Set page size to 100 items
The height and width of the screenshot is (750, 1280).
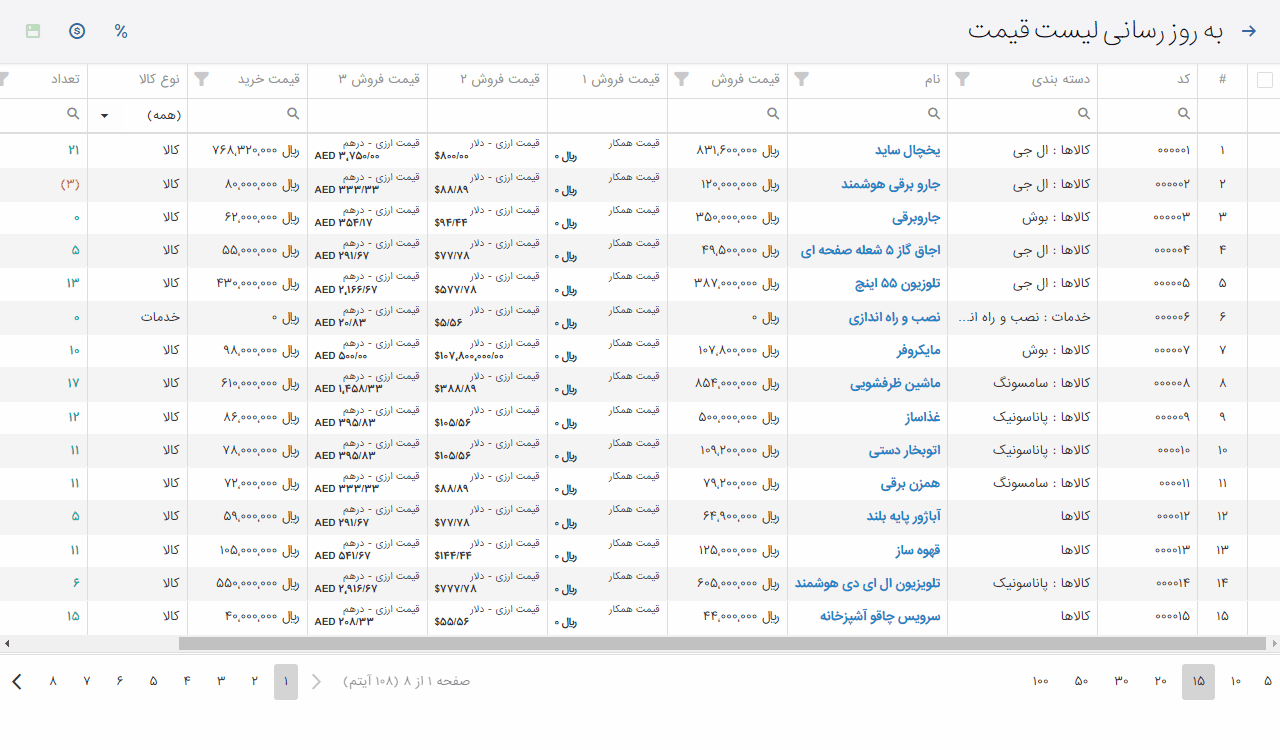tap(1040, 681)
